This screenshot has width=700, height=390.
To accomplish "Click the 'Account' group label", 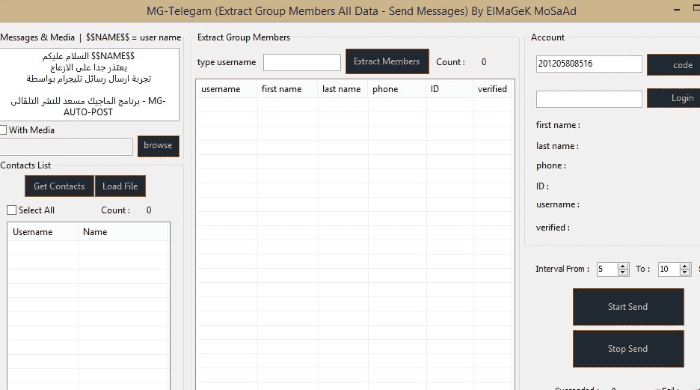I will 548,37.
